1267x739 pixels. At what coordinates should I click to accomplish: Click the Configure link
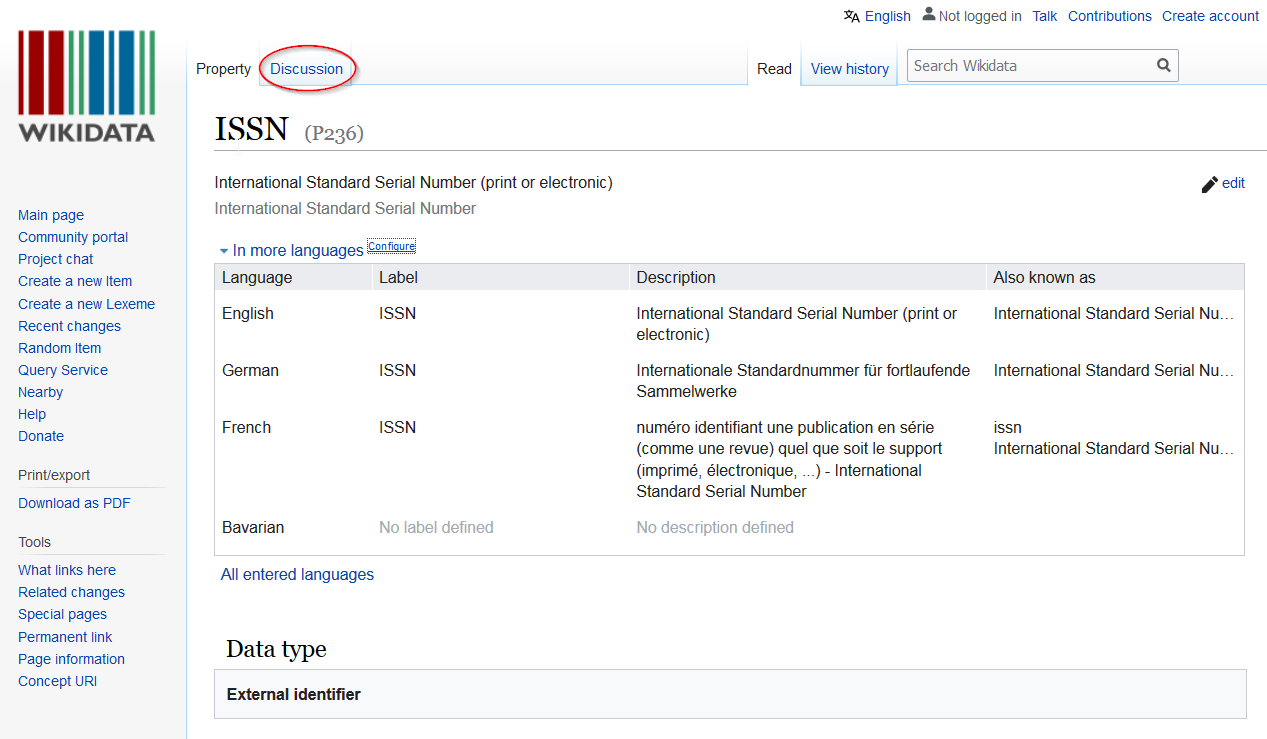click(x=391, y=246)
